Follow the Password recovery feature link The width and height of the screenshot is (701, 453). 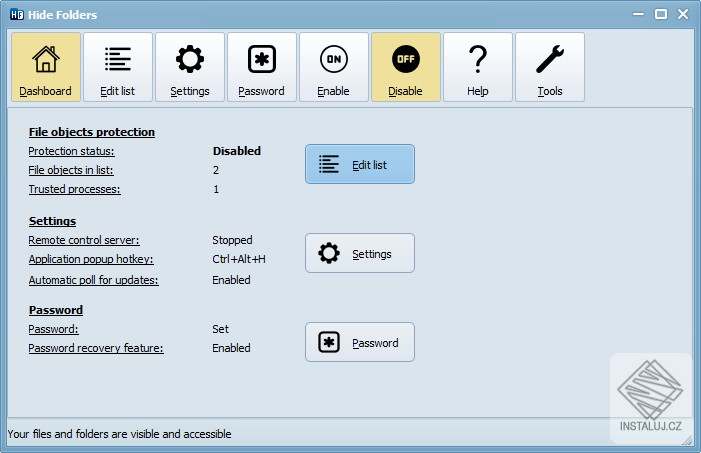coord(96,348)
